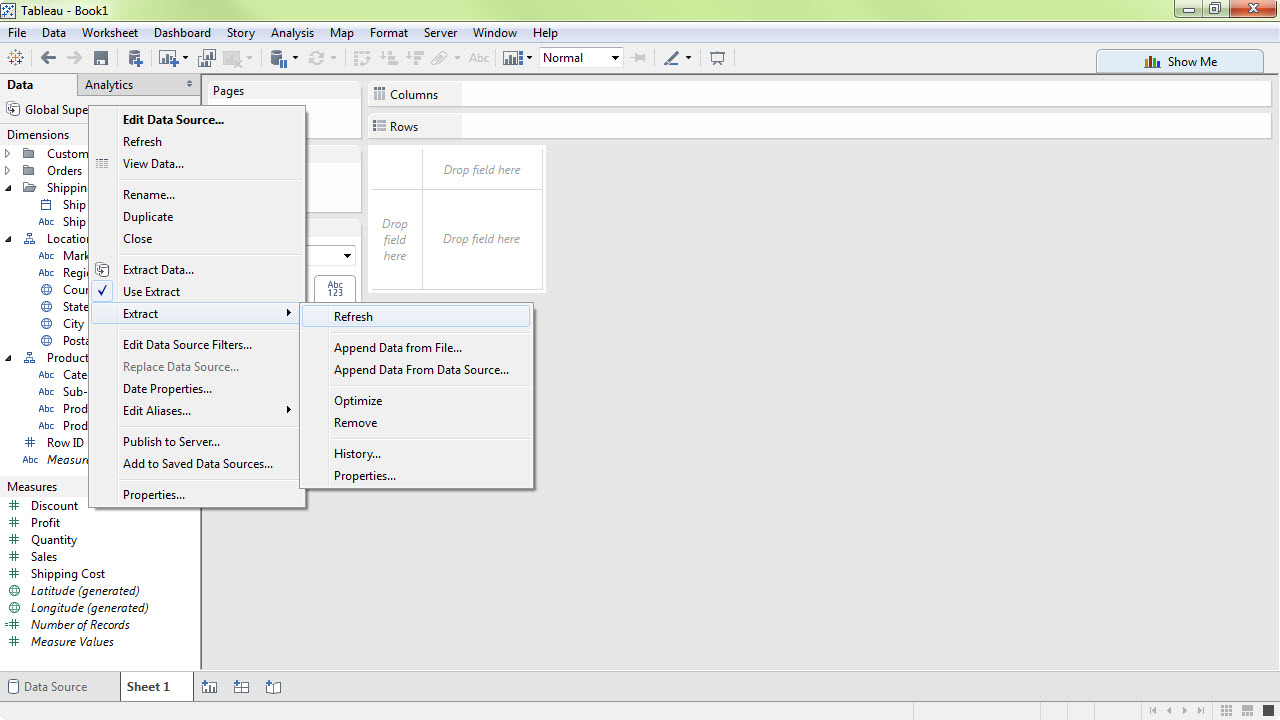Viewport: 1280px width, 720px height.
Task: Click the Sort descending icon
Action: [x=415, y=58]
